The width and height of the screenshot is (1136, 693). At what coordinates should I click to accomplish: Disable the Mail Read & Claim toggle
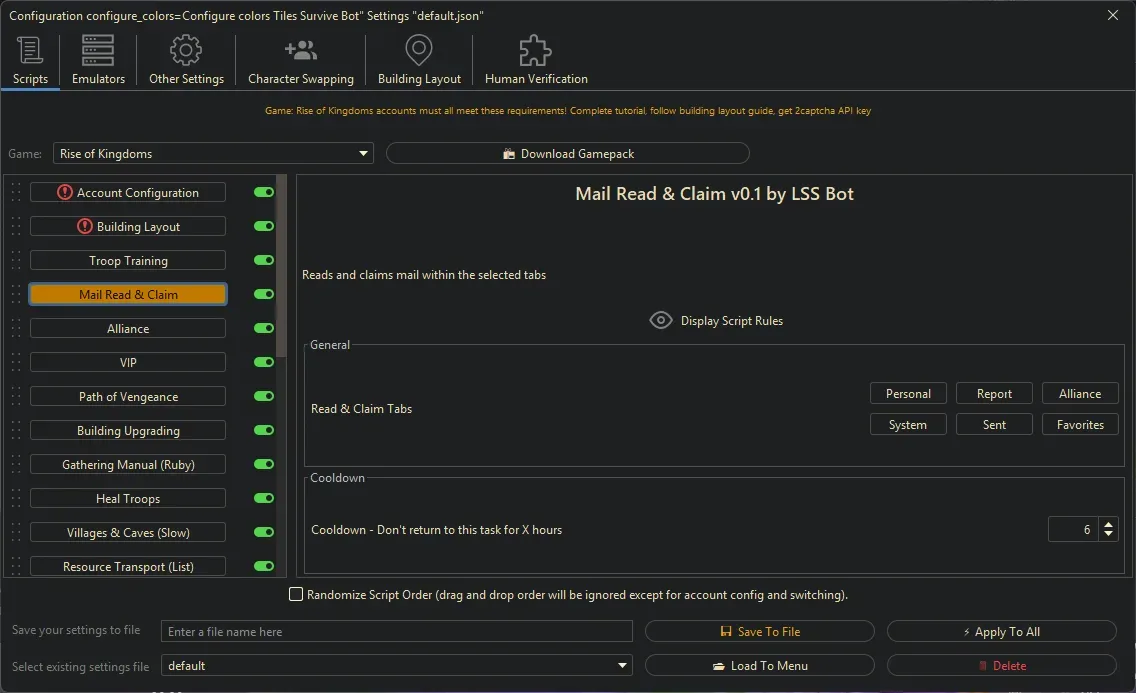coord(263,294)
